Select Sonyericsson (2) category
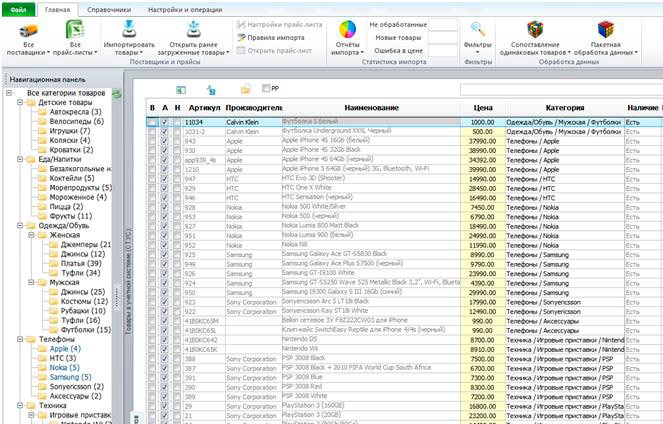This screenshot has height=424, width=663. click(x=77, y=386)
